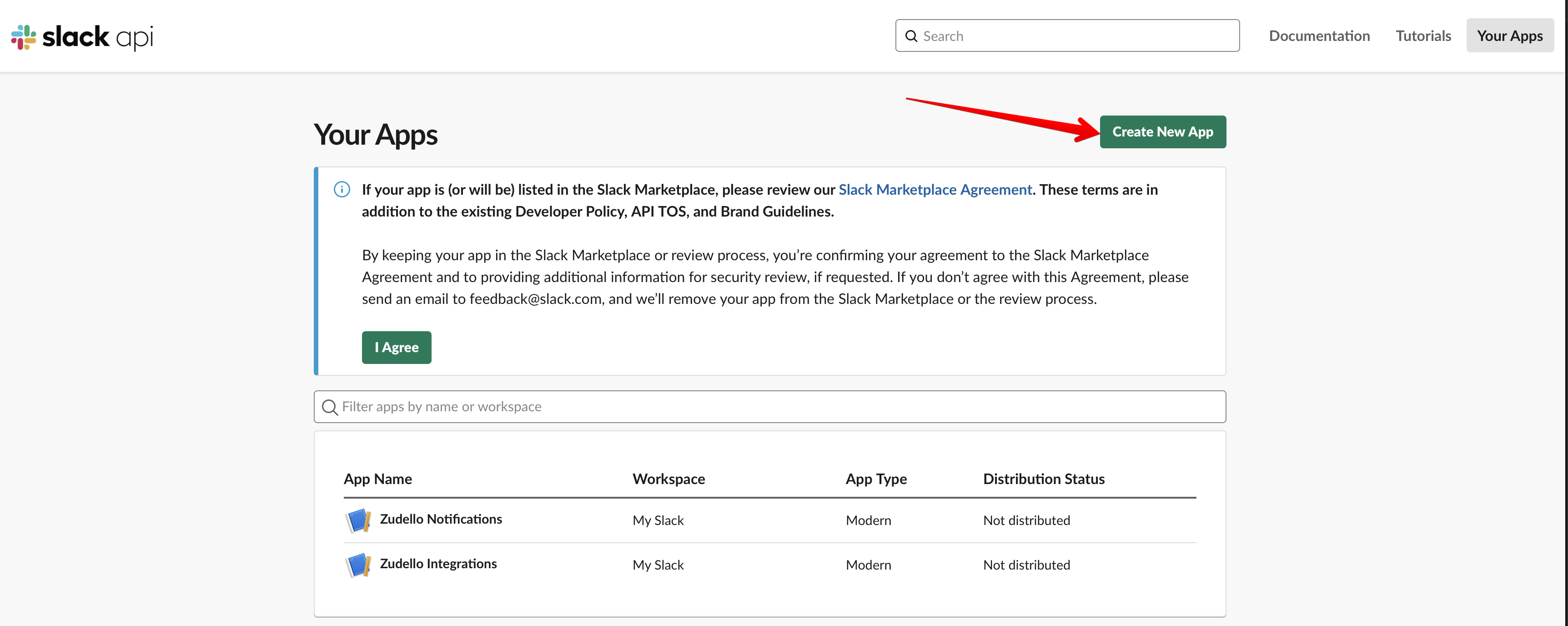Open the Zudello Integrations app name link

pyautogui.click(x=438, y=563)
